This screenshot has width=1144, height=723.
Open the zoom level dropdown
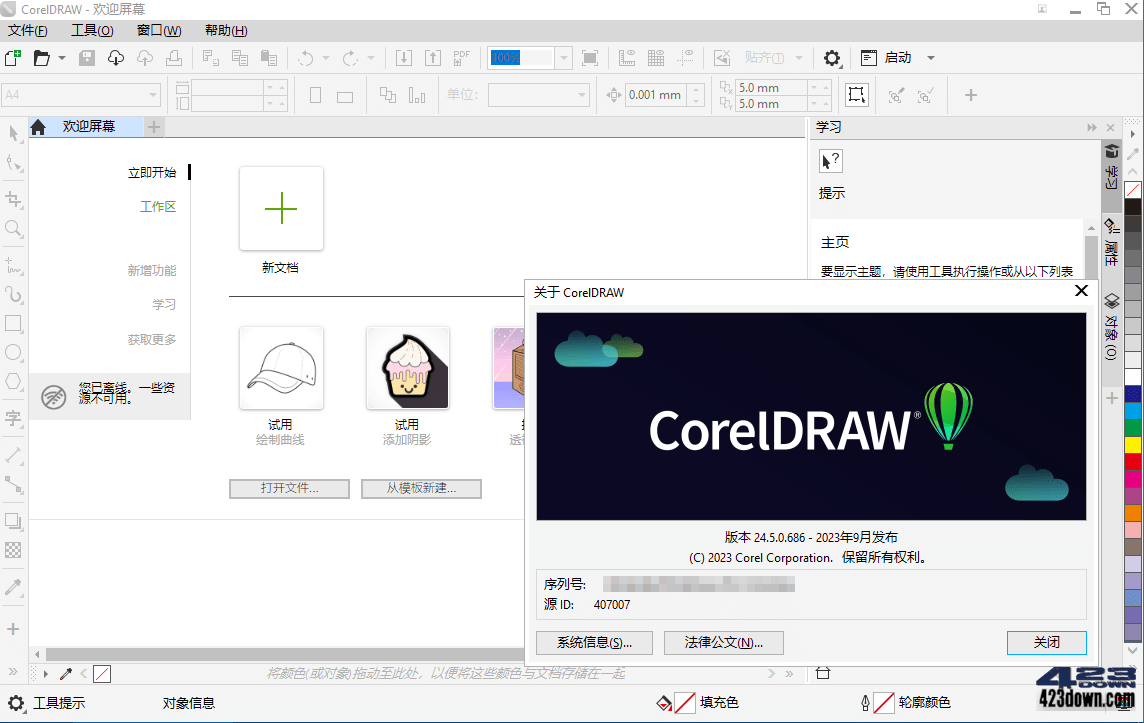pyautogui.click(x=562, y=57)
